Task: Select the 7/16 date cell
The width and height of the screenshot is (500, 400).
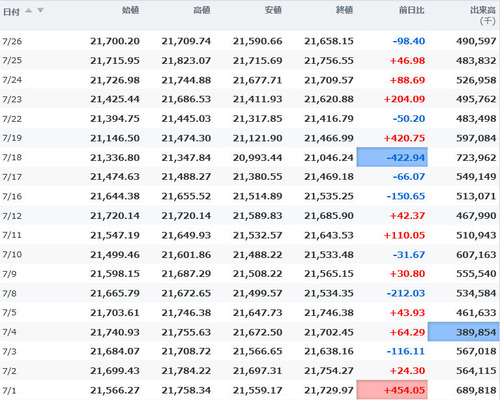Action: pos(12,196)
